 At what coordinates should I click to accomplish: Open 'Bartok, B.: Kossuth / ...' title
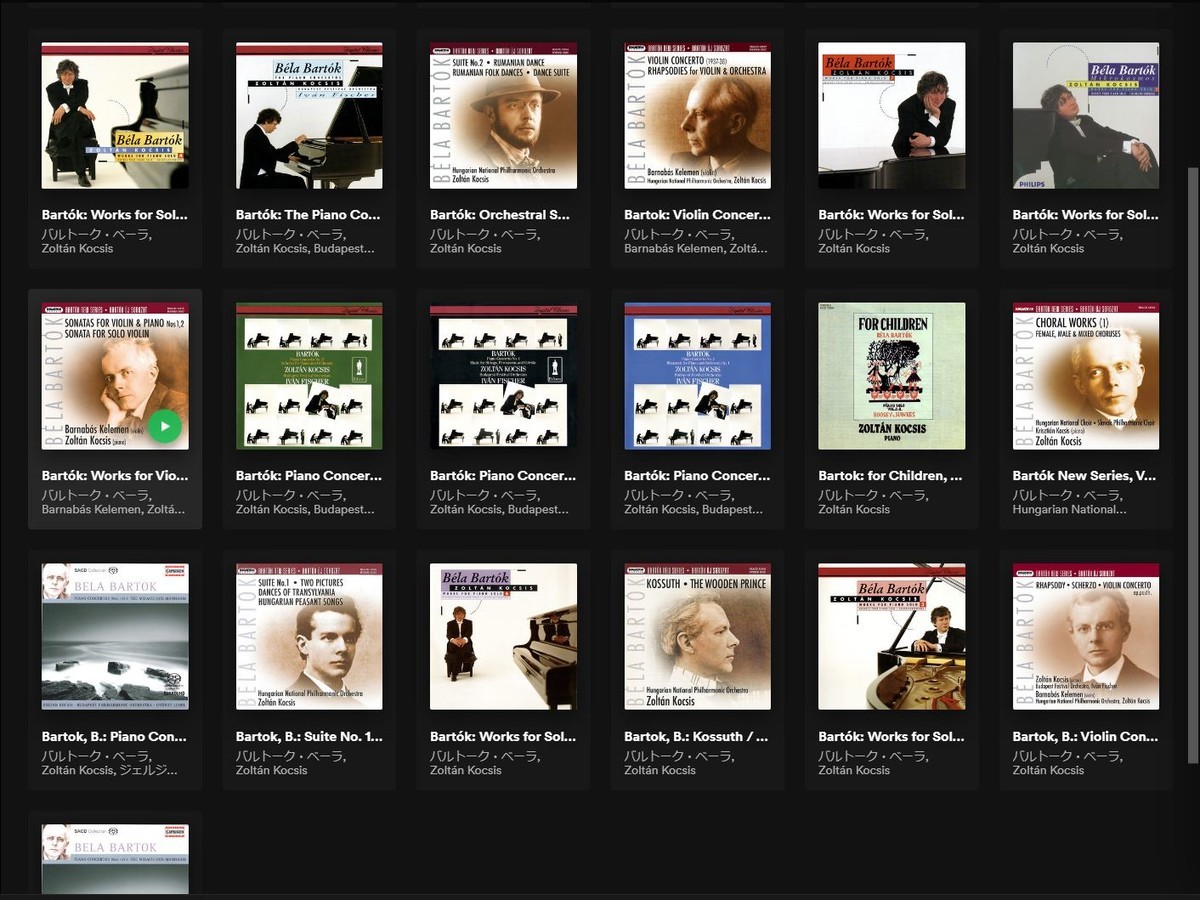tap(697, 736)
